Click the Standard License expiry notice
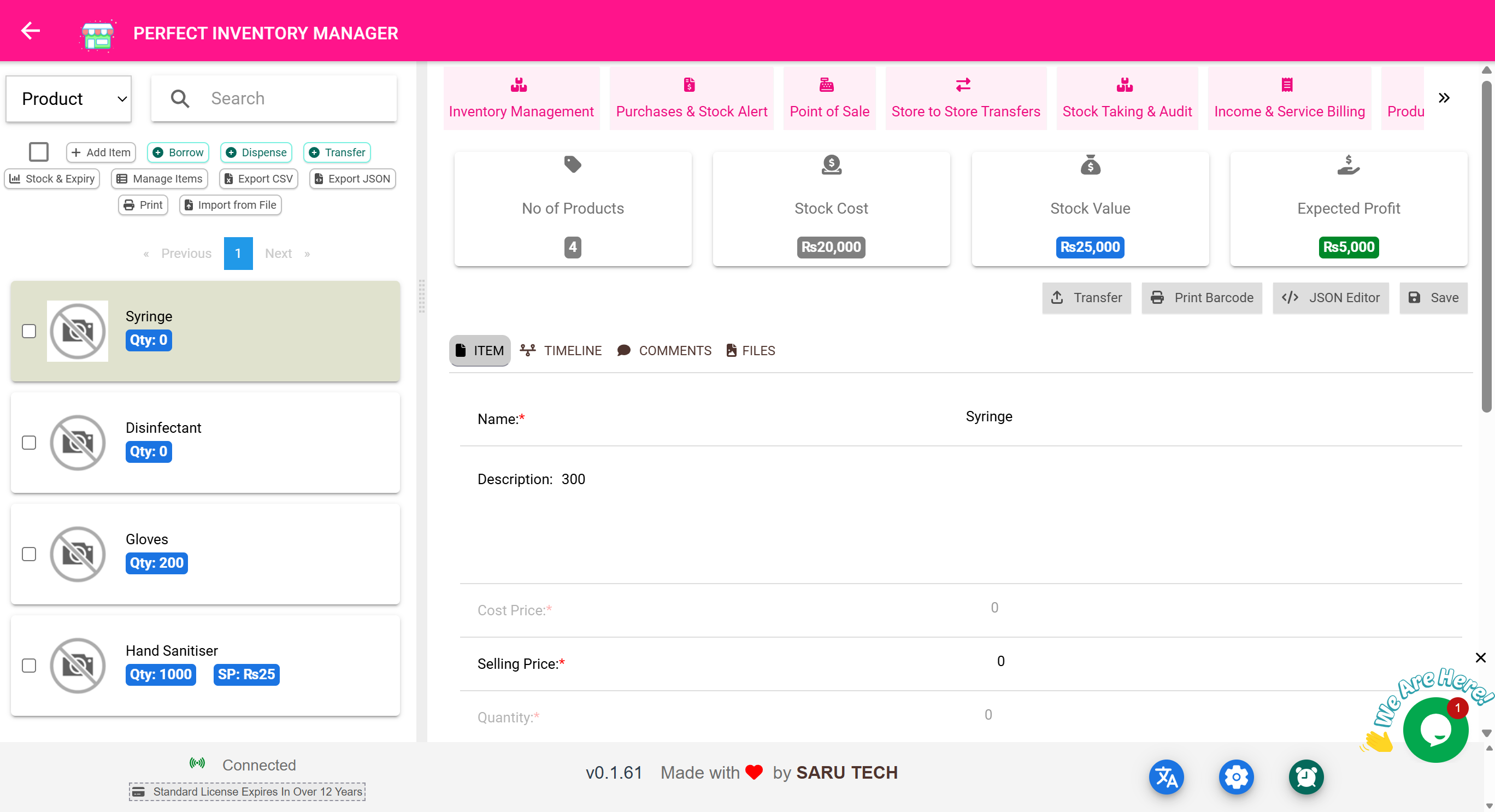This screenshot has height=812, width=1495. pos(246,791)
